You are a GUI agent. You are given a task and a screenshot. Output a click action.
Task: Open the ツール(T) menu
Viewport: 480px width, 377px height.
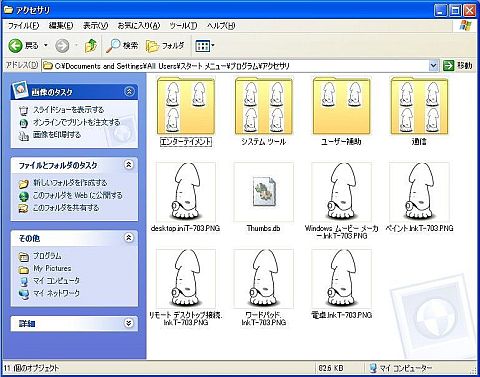(183, 26)
